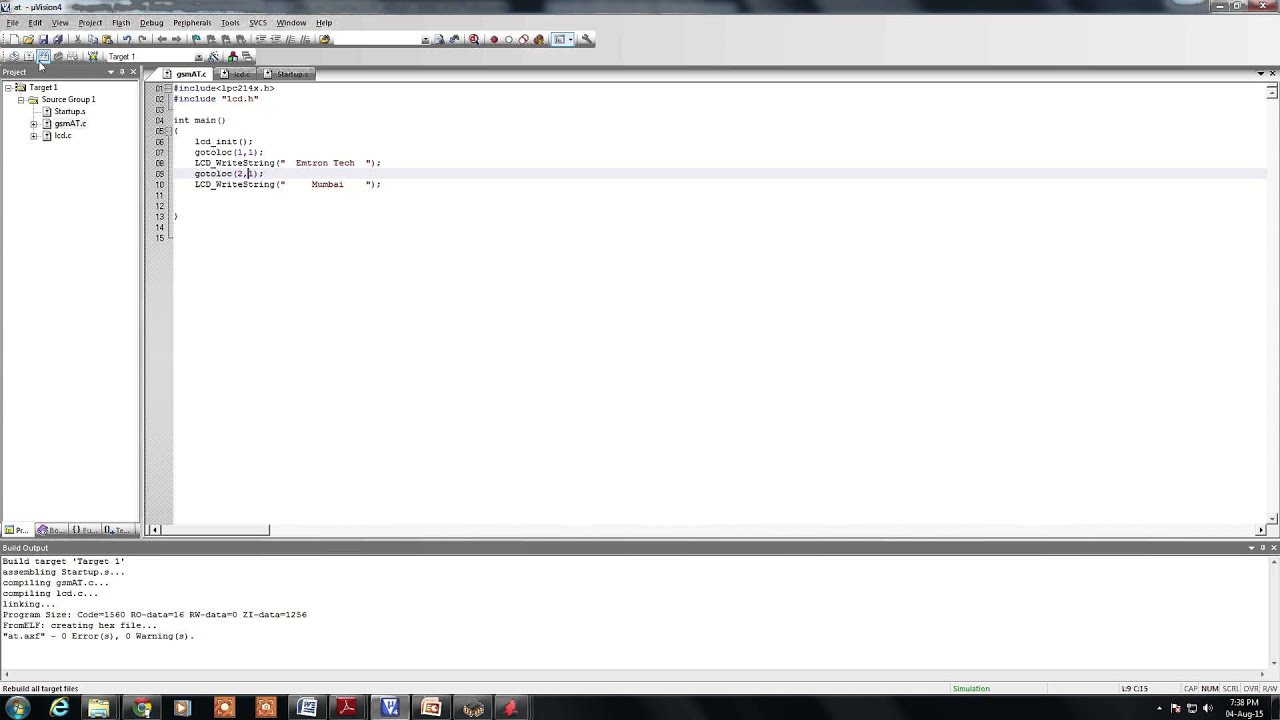Open the Target 1 selection dropdown
Screen dimensions: 1280x720
(199, 57)
